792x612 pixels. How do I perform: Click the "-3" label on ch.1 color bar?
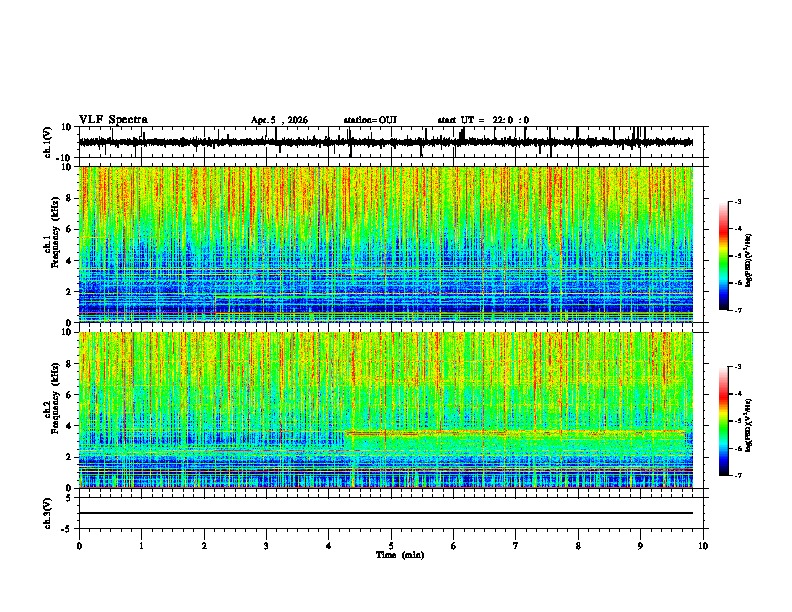737,201
